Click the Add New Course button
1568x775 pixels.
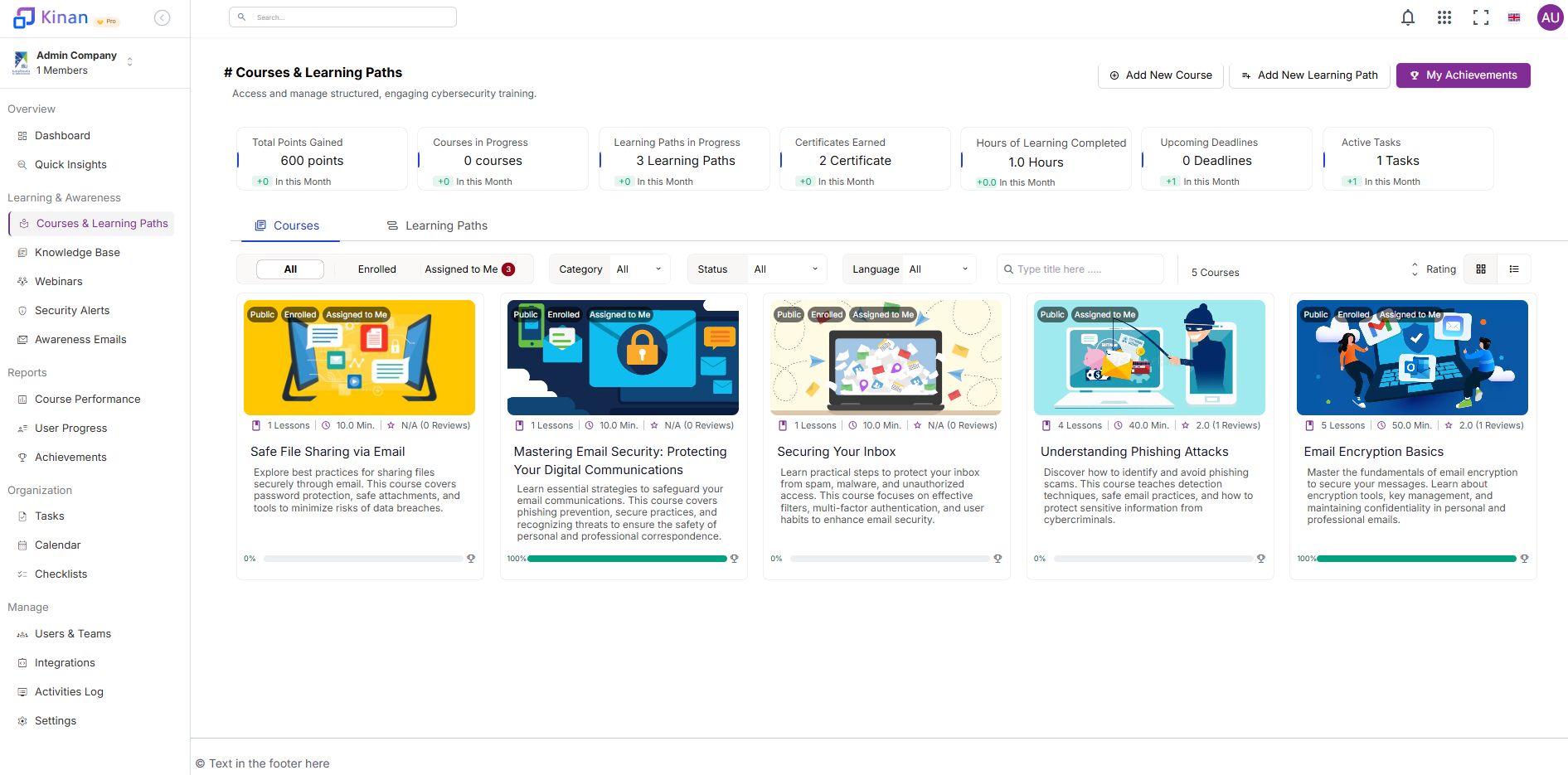pos(1160,75)
